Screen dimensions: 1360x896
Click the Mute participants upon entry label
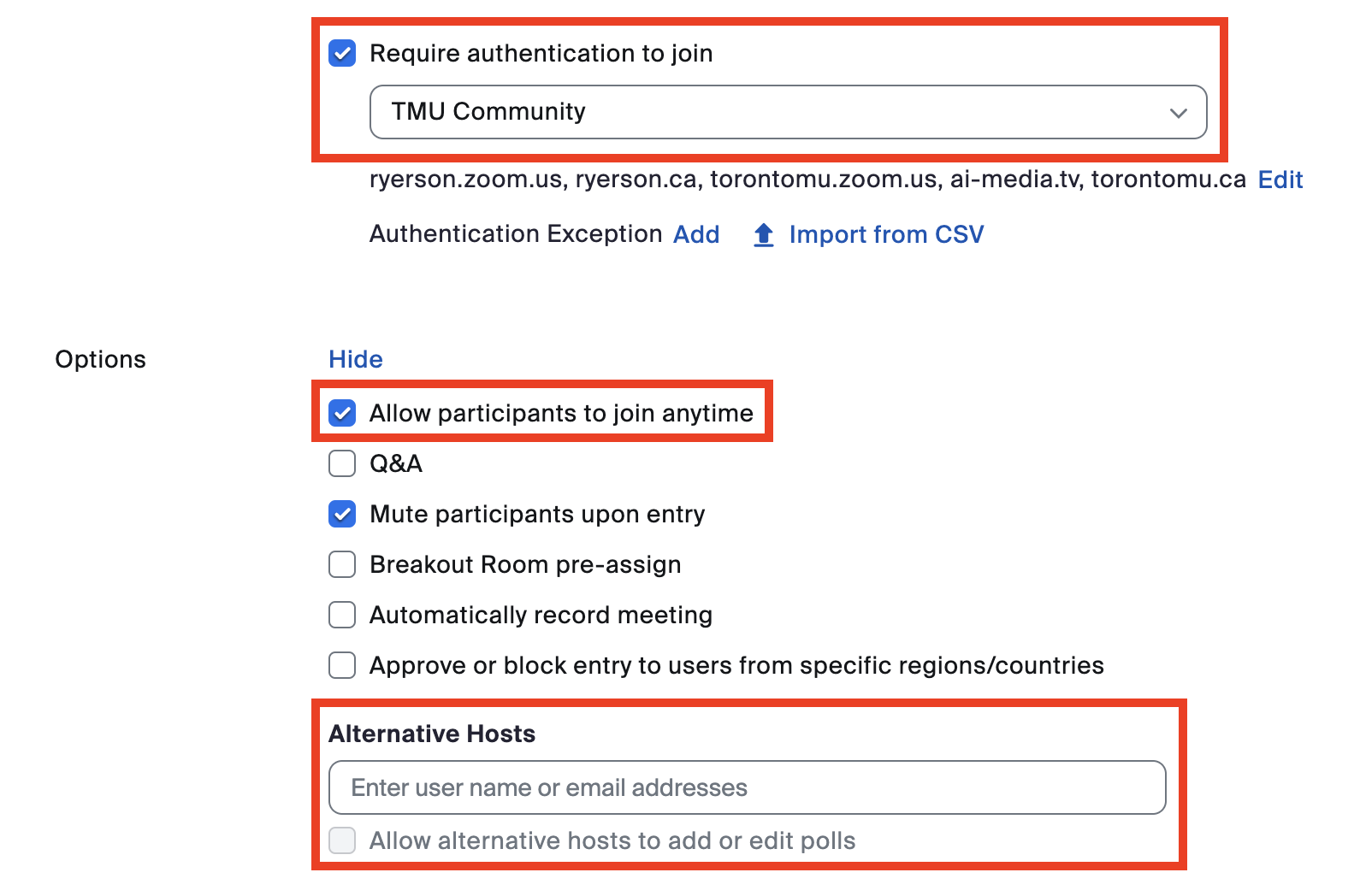click(537, 515)
